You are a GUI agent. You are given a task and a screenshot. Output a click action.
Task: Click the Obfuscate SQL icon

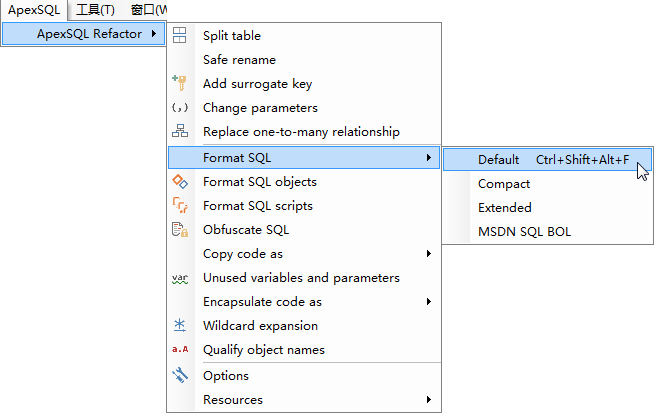(x=180, y=230)
